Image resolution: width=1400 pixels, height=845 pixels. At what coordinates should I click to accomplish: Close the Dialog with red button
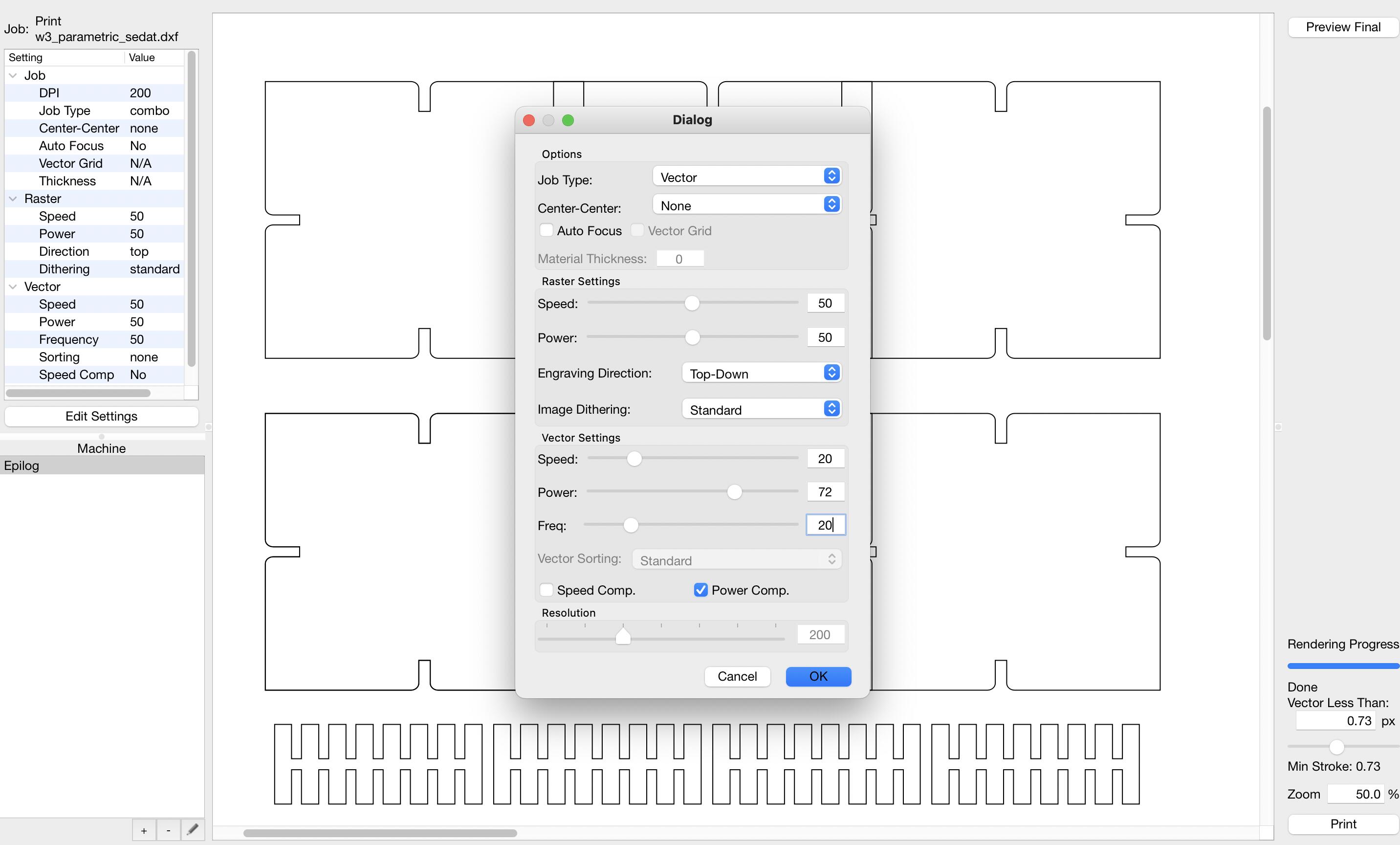pos(529,120)
